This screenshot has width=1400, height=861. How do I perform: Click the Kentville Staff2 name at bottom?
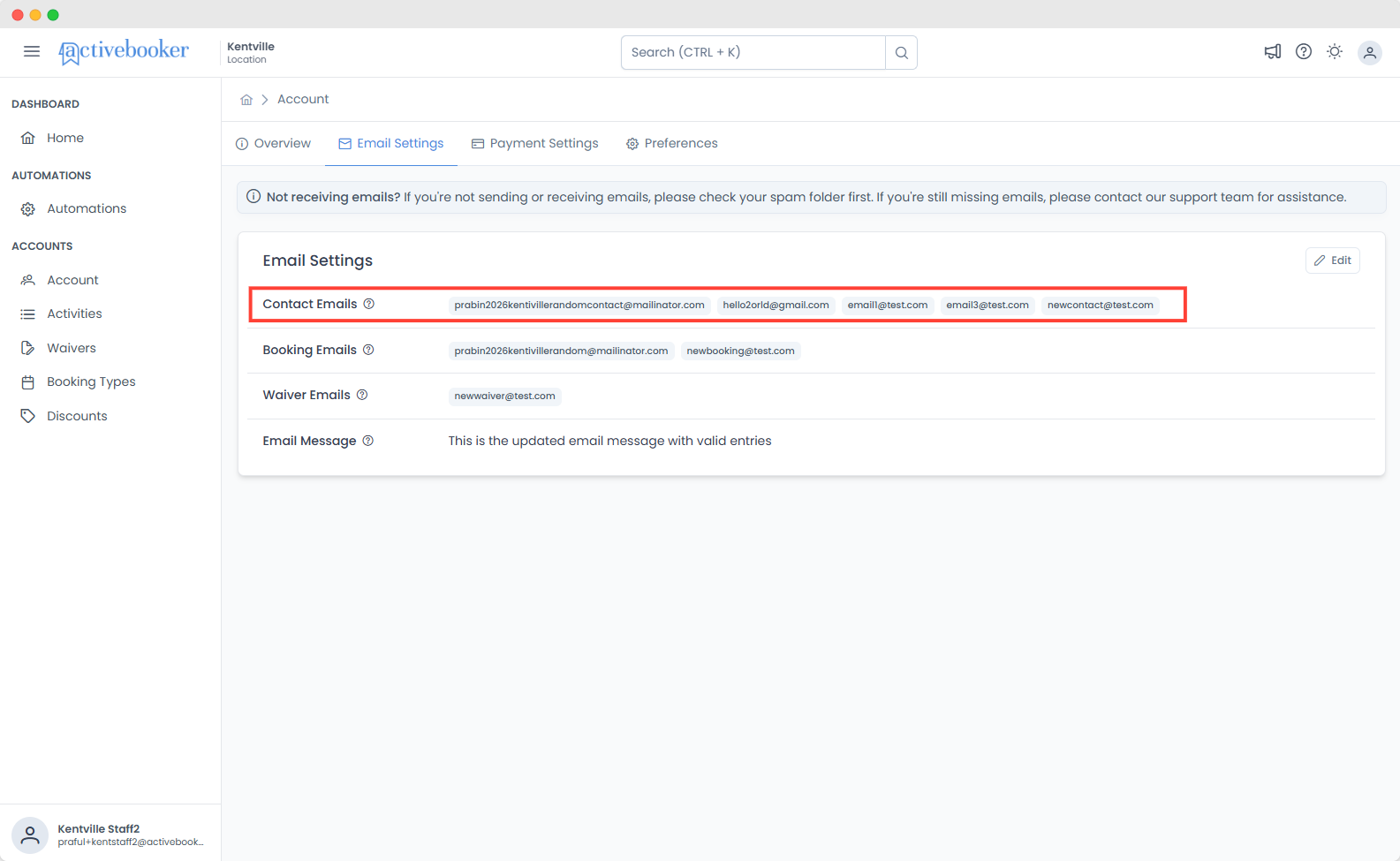(x=99, y=828)
